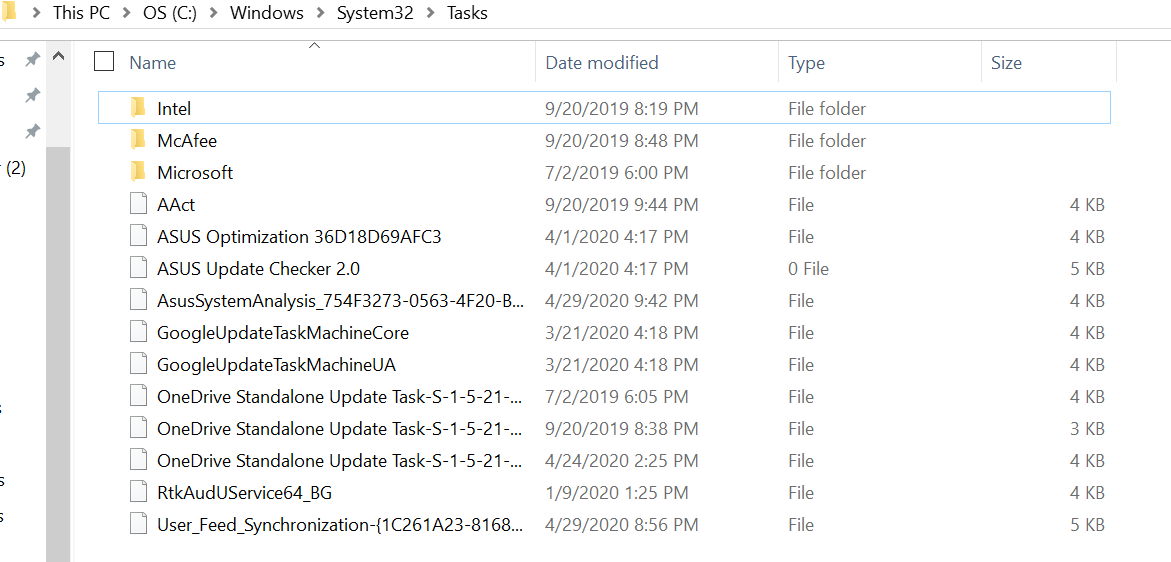Click the AsusSystemAnalysis file icon
Image resolution: width=1171 pixels, height=562 pixels.
point(138,301)
